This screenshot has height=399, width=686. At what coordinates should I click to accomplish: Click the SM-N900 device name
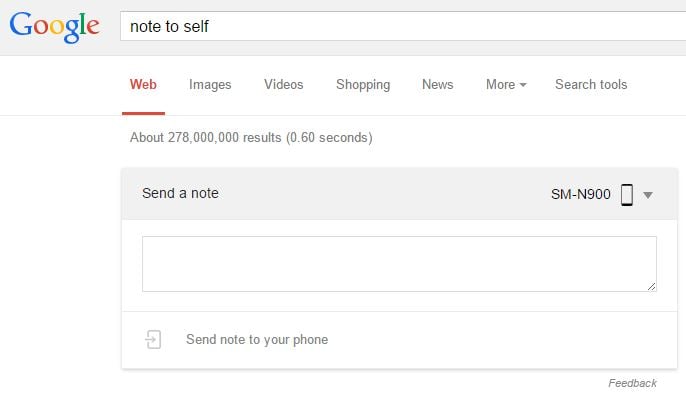(x=581, y=194)
